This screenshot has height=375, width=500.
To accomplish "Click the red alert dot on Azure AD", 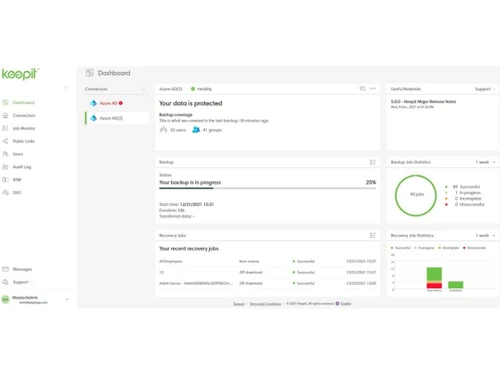I will 121,103.
